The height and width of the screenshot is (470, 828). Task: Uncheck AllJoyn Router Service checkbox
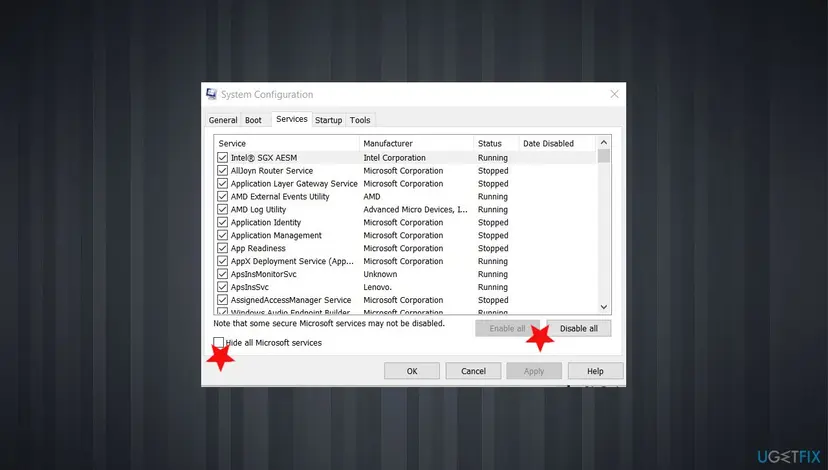222,171
